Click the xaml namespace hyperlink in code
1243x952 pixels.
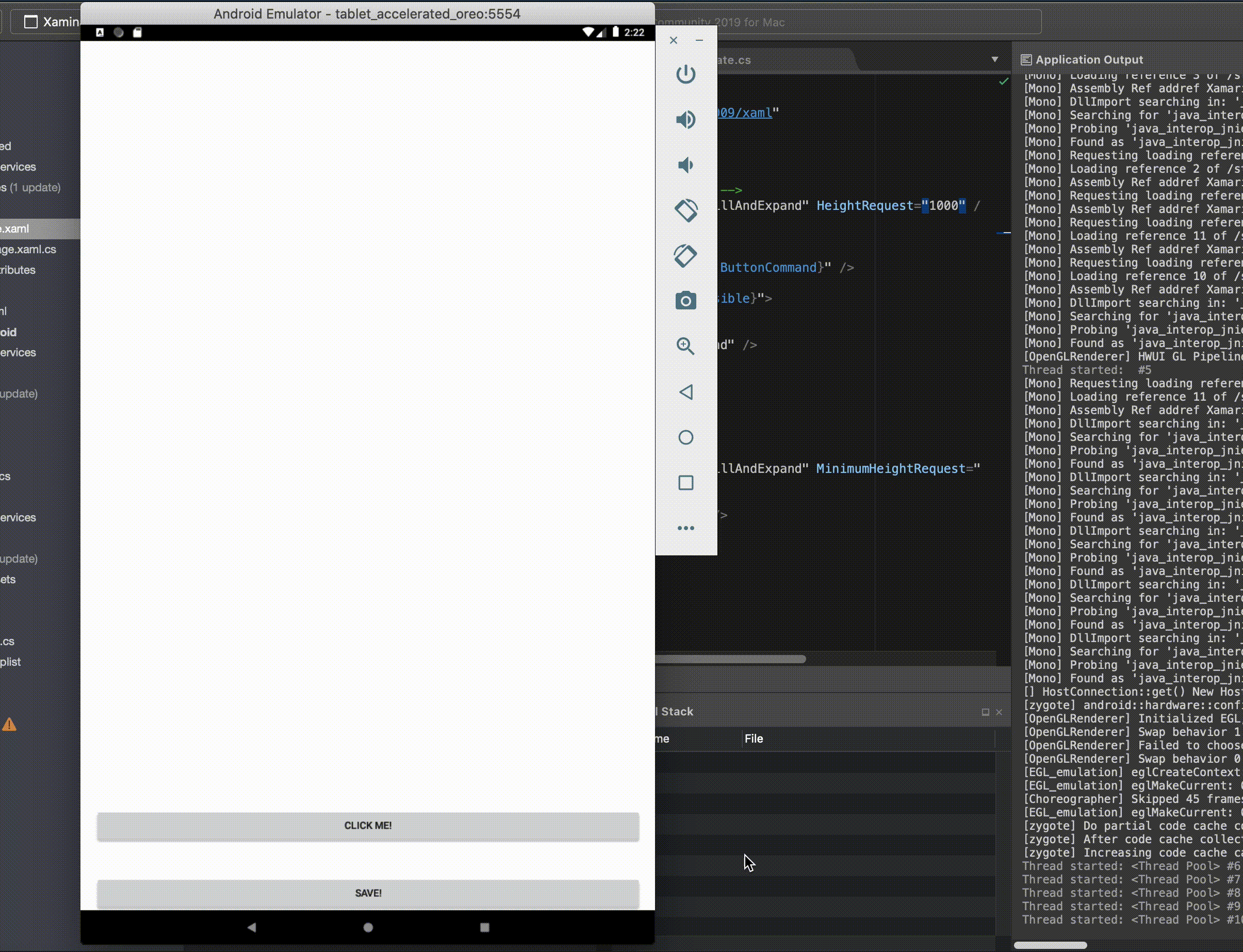tap(745, 113)
